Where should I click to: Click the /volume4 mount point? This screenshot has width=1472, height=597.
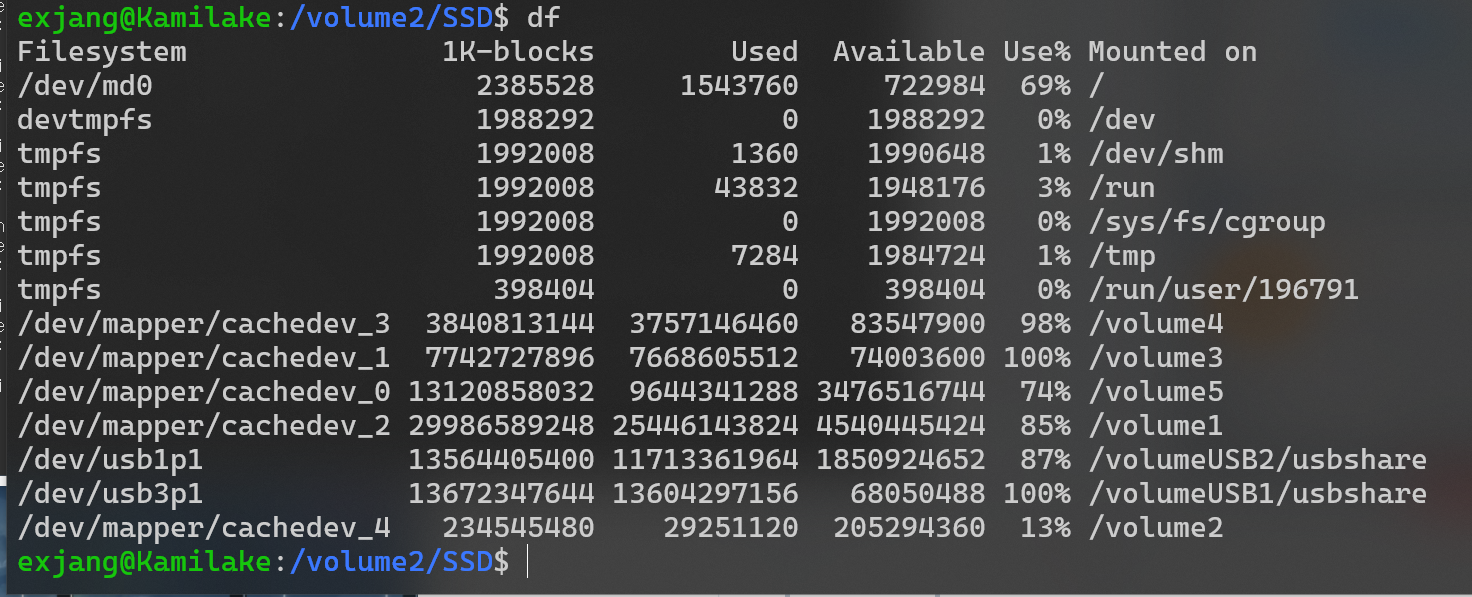[x=1156, y=324]
